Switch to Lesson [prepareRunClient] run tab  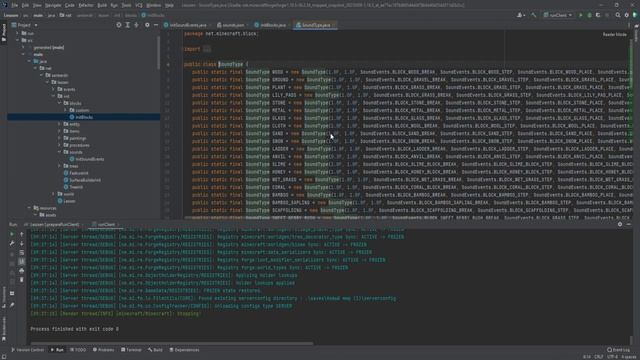pyautogui.click(x=53, y=224)
